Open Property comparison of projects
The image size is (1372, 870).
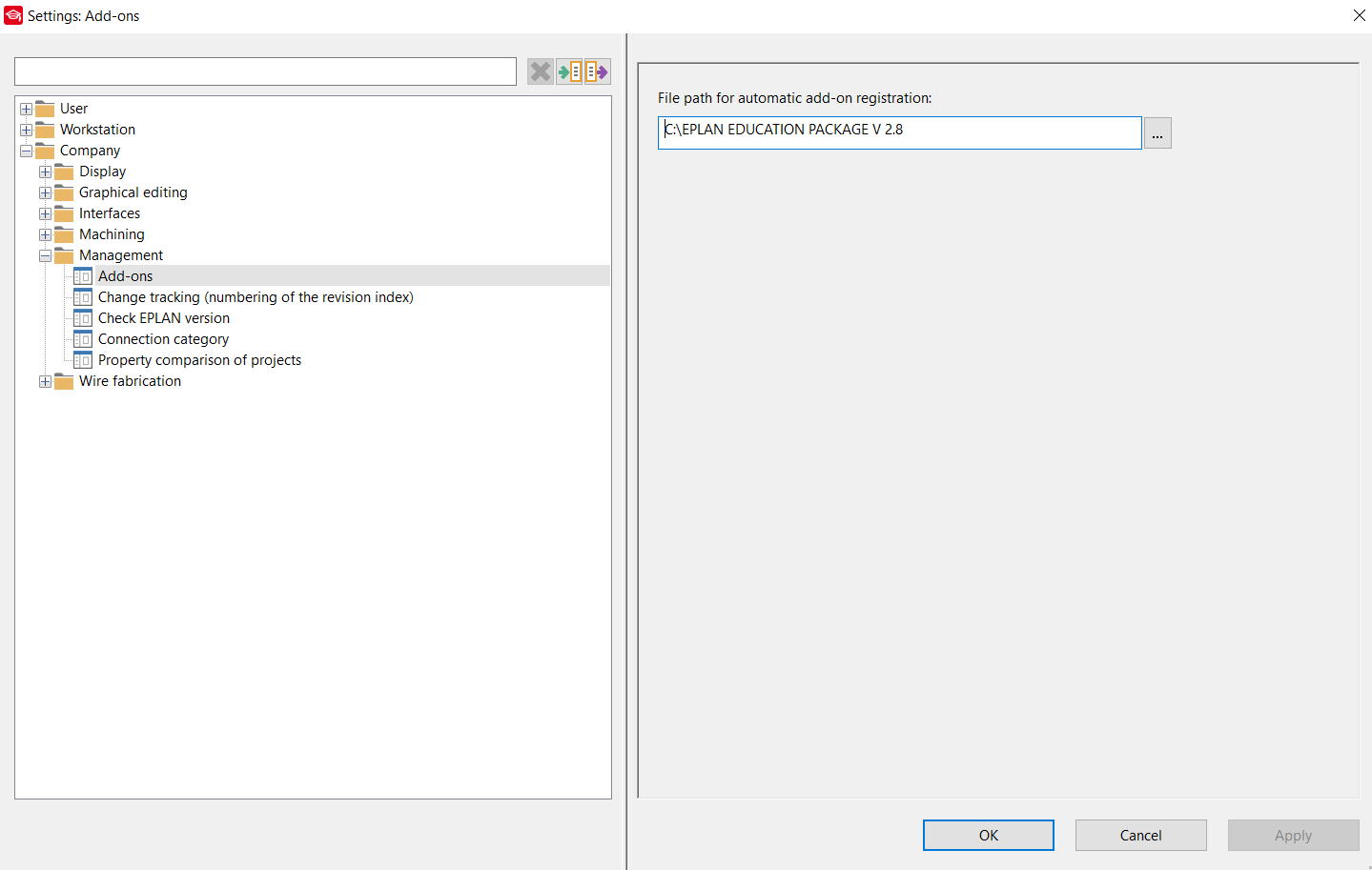tap(199, 360)
